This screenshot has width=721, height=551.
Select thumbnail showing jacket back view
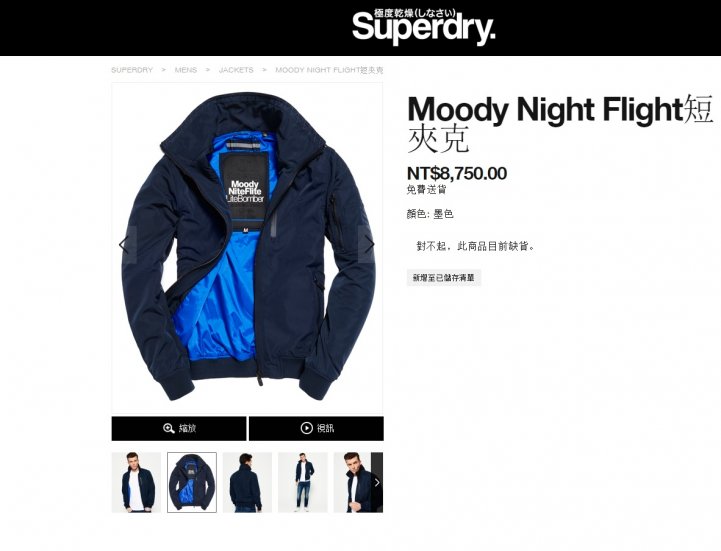tap(247, 482)
